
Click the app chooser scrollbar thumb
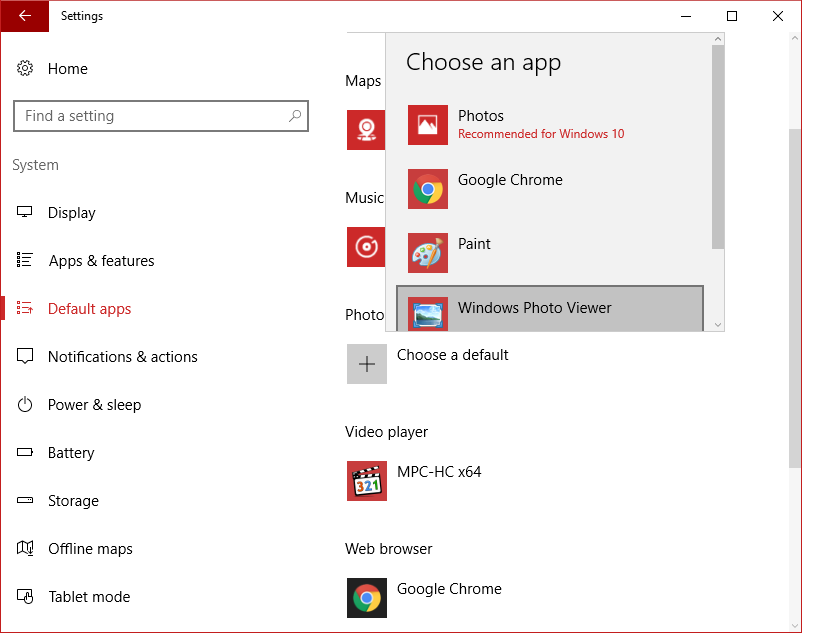(x=718, y=147)
